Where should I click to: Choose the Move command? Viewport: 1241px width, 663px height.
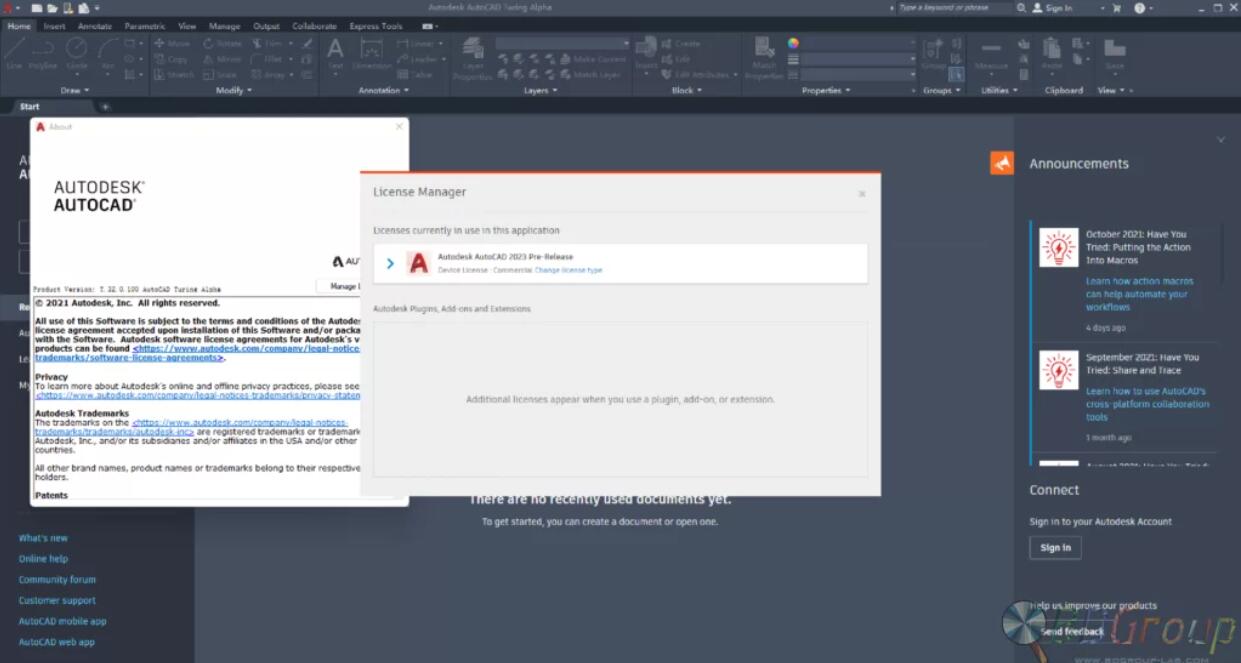172,44
